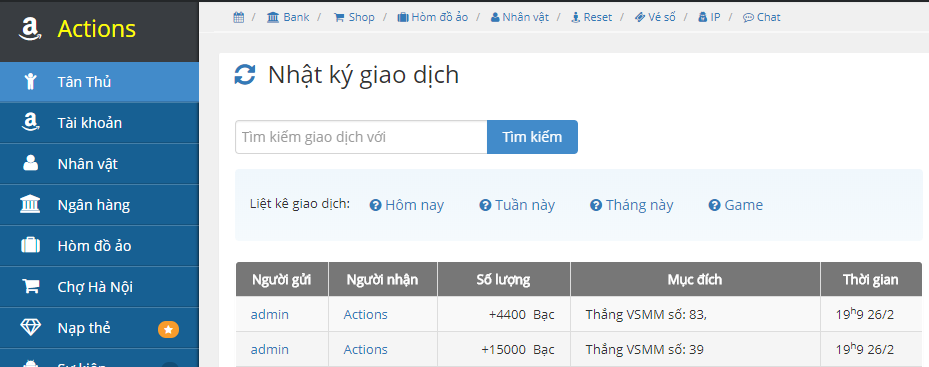Click the diamond icon beside Nạp thẻ
Screen dimensions: 929x367
click(30, 327)
